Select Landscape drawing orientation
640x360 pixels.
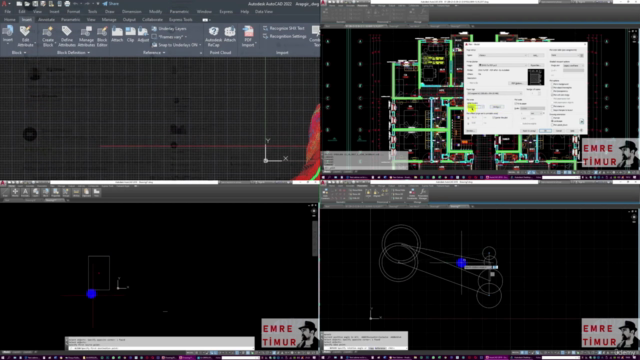point(552,121)
